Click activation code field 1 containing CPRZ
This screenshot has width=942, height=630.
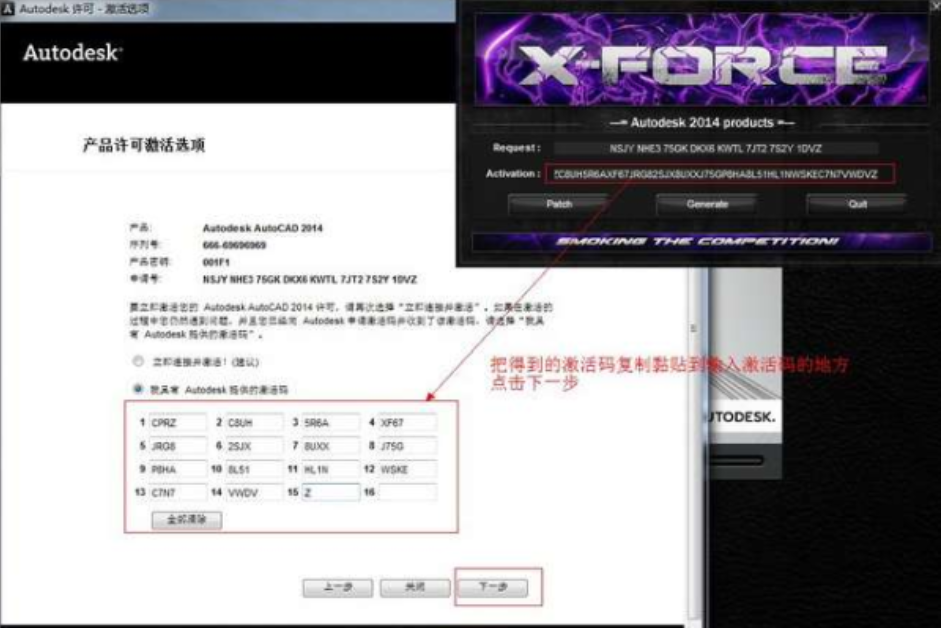tap(177, 423)
